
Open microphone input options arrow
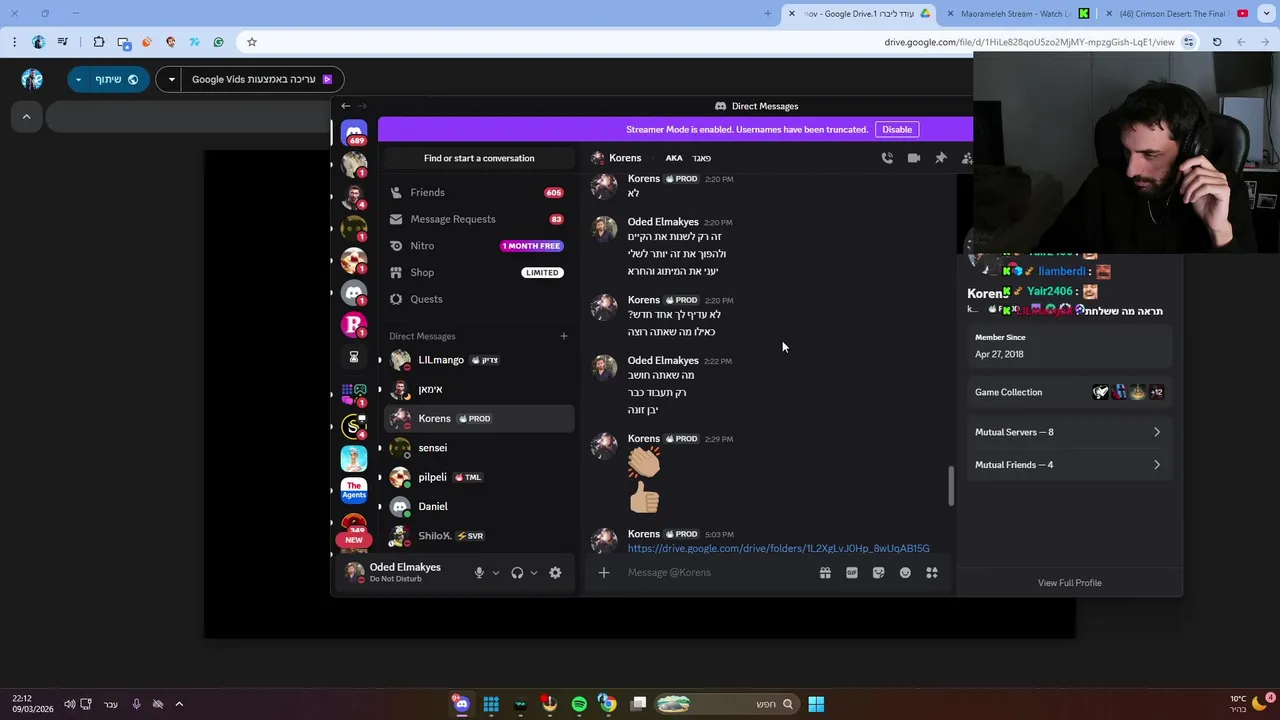pyautogui.click(x=496, y=573)
